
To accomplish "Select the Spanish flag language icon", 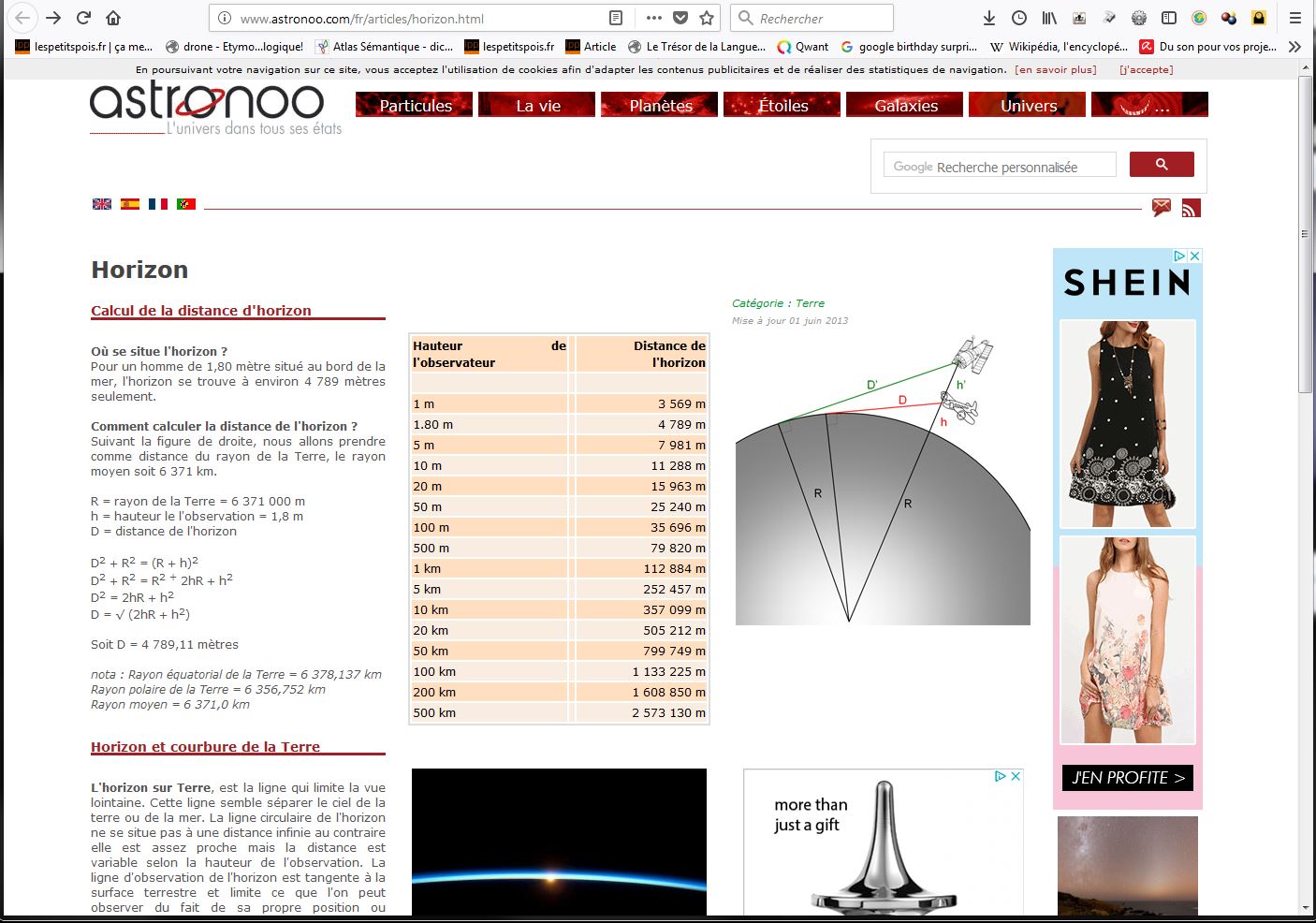I will point(130,204).
